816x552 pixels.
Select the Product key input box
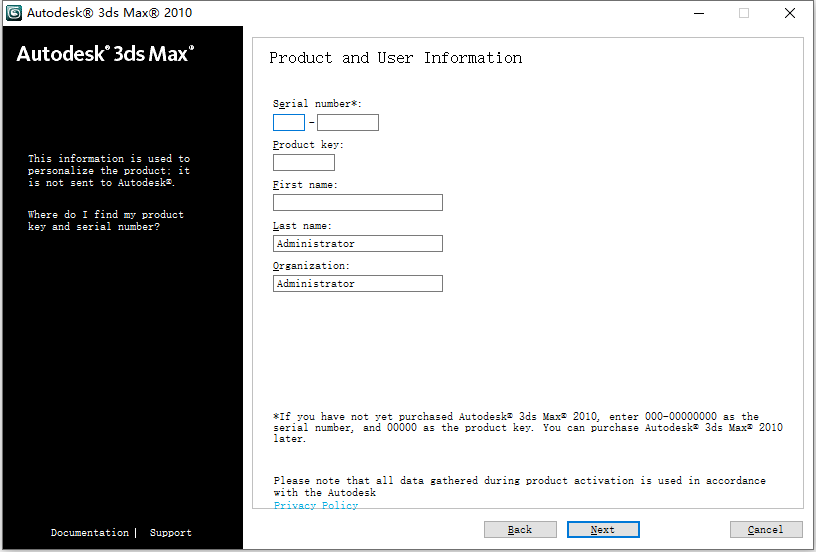click(x=304, y=162)
